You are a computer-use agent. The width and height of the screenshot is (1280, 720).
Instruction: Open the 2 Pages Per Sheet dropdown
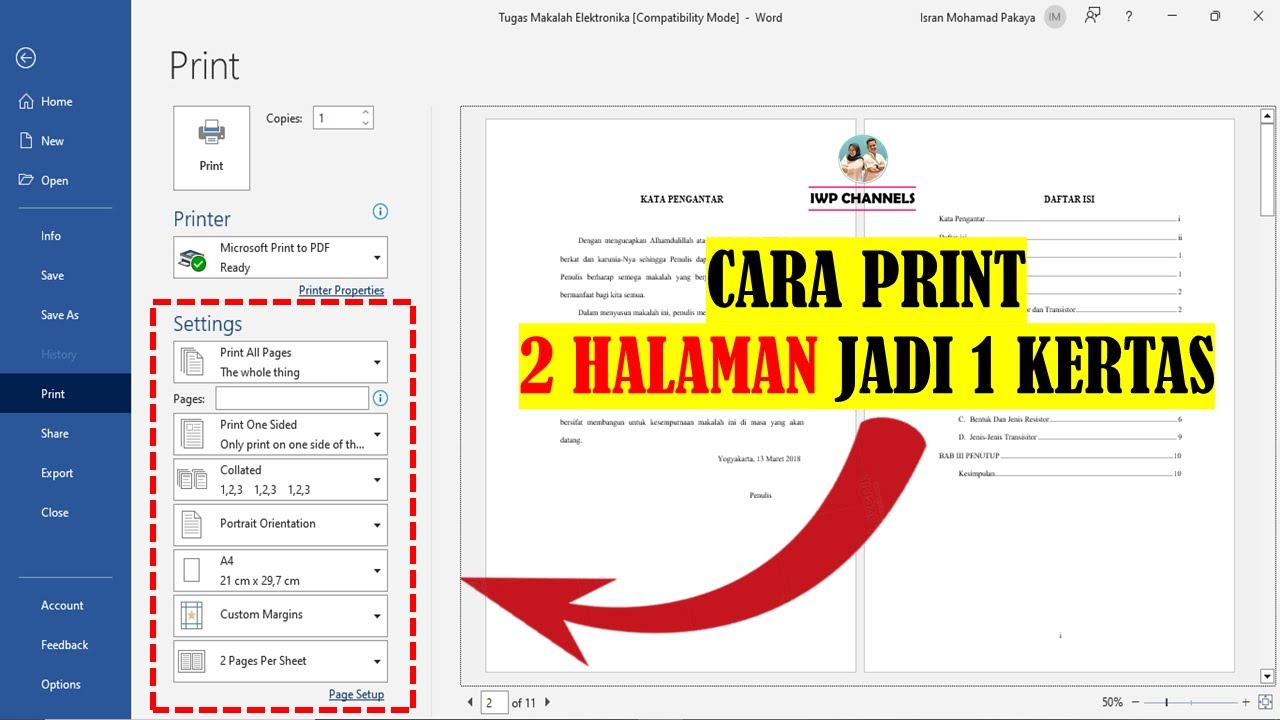point(280,661)
